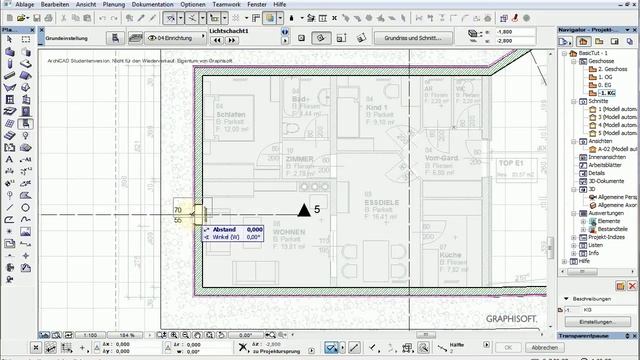This screenshot has height=360, width=640.
Task: Open the Layout Book icon in Navigator
Action: [615, 42]
